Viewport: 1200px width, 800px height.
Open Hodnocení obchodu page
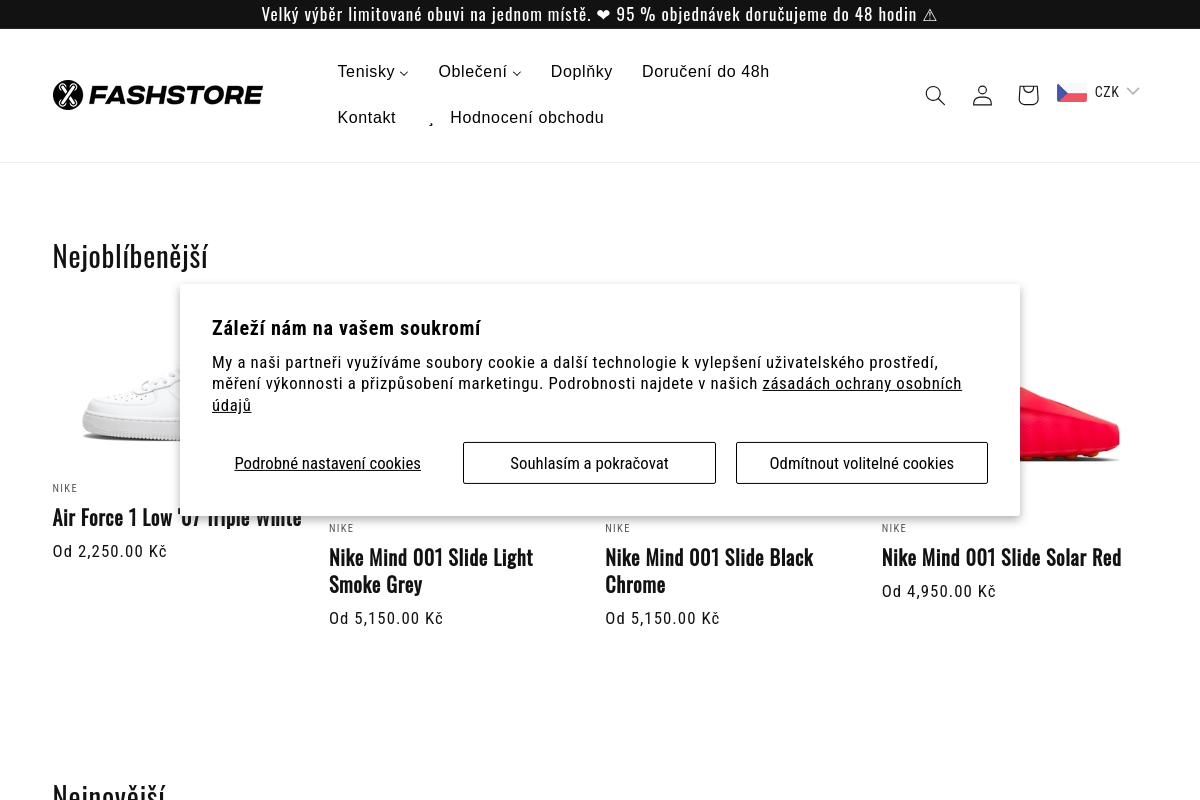pyautogui.click(x=527, y=118)
